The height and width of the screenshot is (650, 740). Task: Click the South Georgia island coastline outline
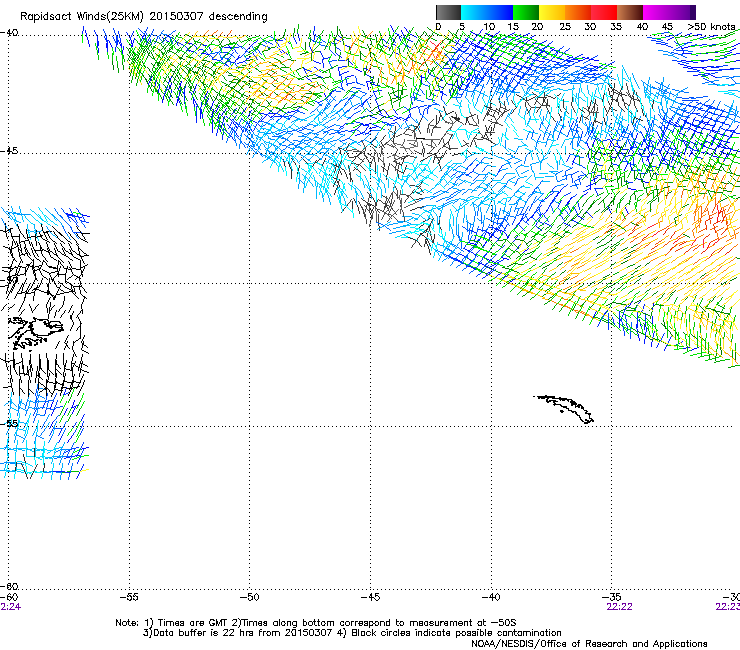click(x=564, y=409)
